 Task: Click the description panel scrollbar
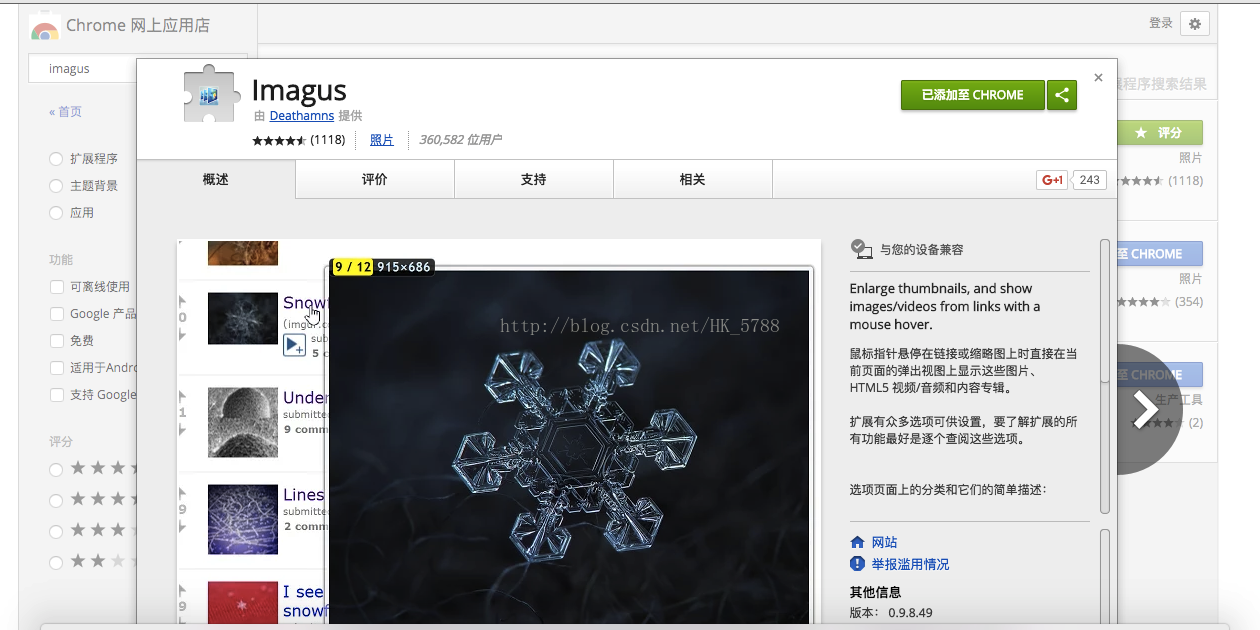coord(1105,375)
